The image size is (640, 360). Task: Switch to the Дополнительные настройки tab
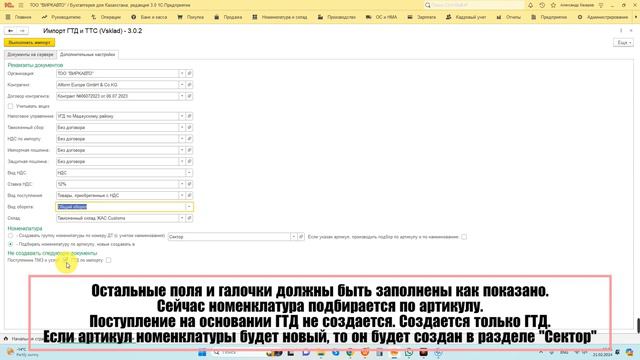pyautogui.click(x=87, y=54)
